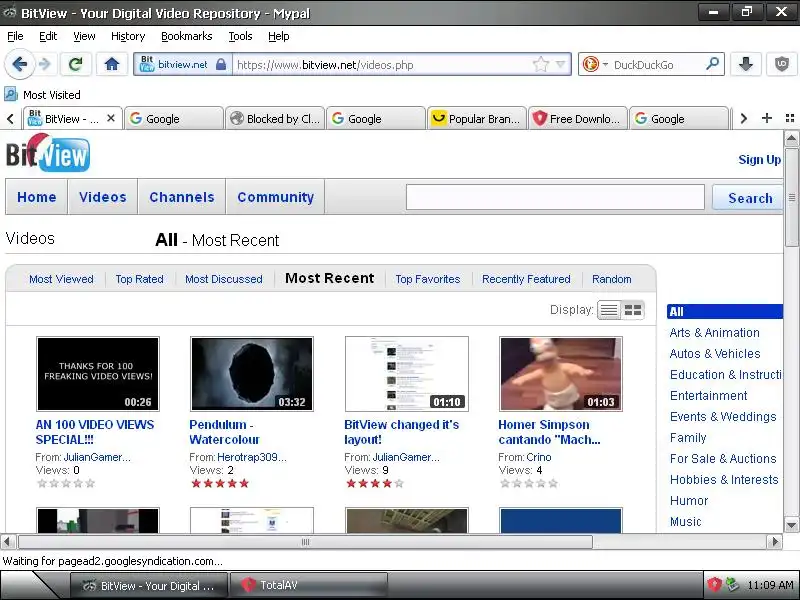
Task: Open the Tools menu
Action: click(x=240, y=36)
